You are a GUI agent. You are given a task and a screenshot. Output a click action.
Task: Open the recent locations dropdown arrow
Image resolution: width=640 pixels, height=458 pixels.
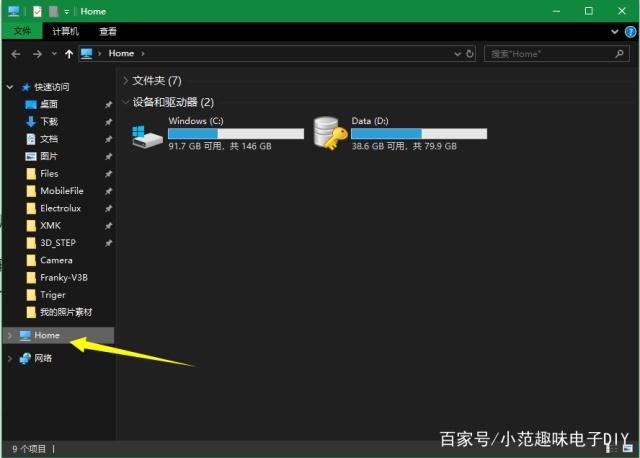(x=54, y=53)
